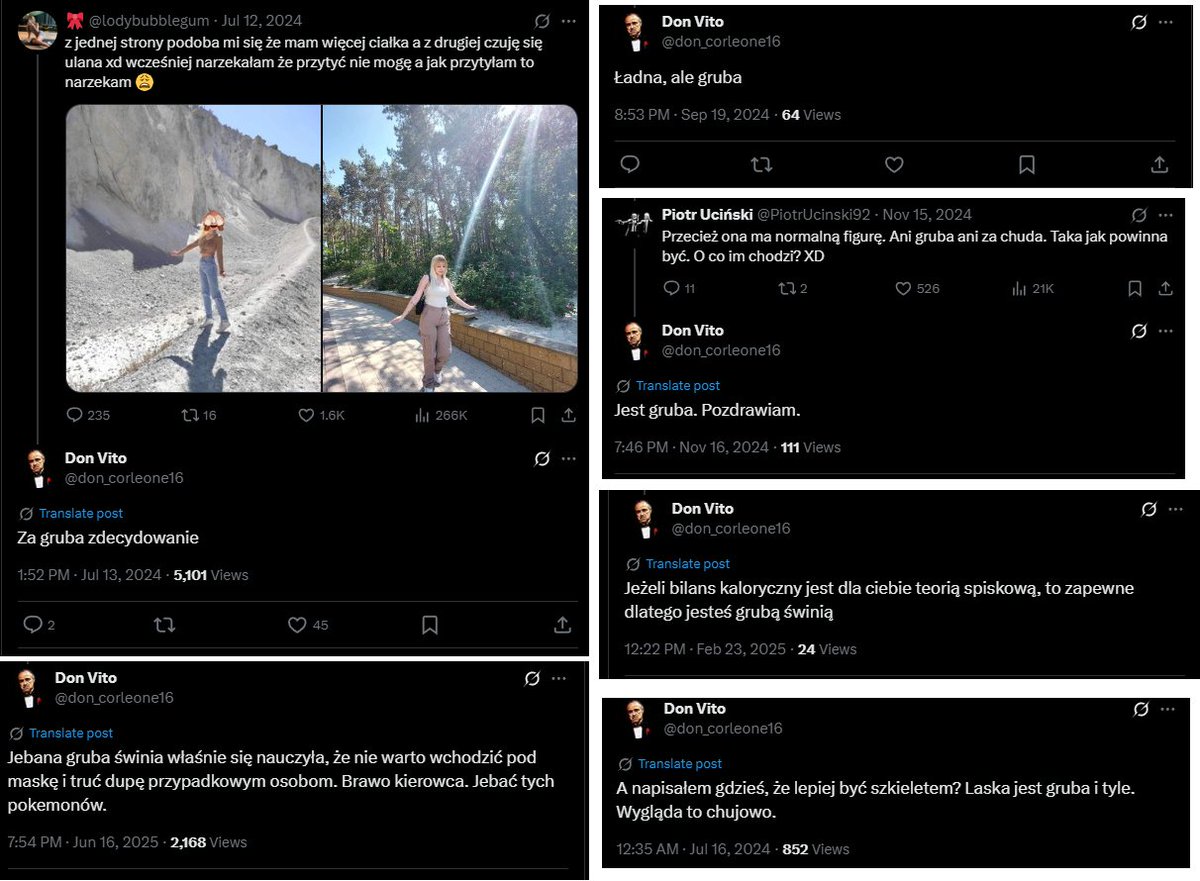
Task: Expand more options on the "Ładna, ale gruba" post
Action: point(1165,22)
